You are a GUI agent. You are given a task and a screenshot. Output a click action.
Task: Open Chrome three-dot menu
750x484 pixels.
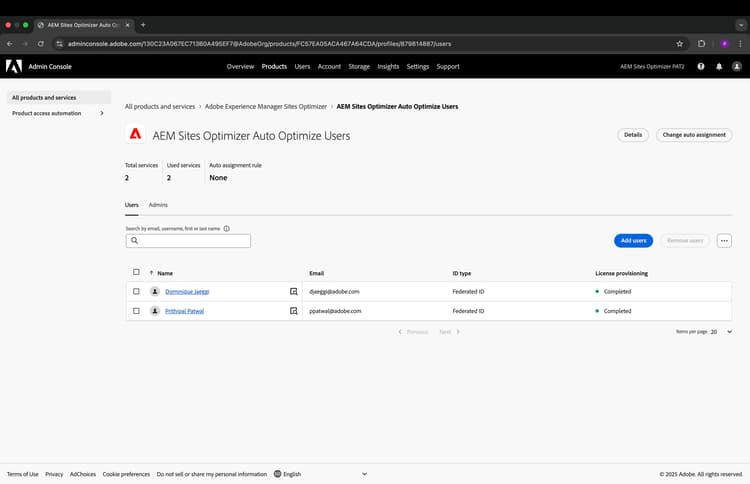pos(740,44)
